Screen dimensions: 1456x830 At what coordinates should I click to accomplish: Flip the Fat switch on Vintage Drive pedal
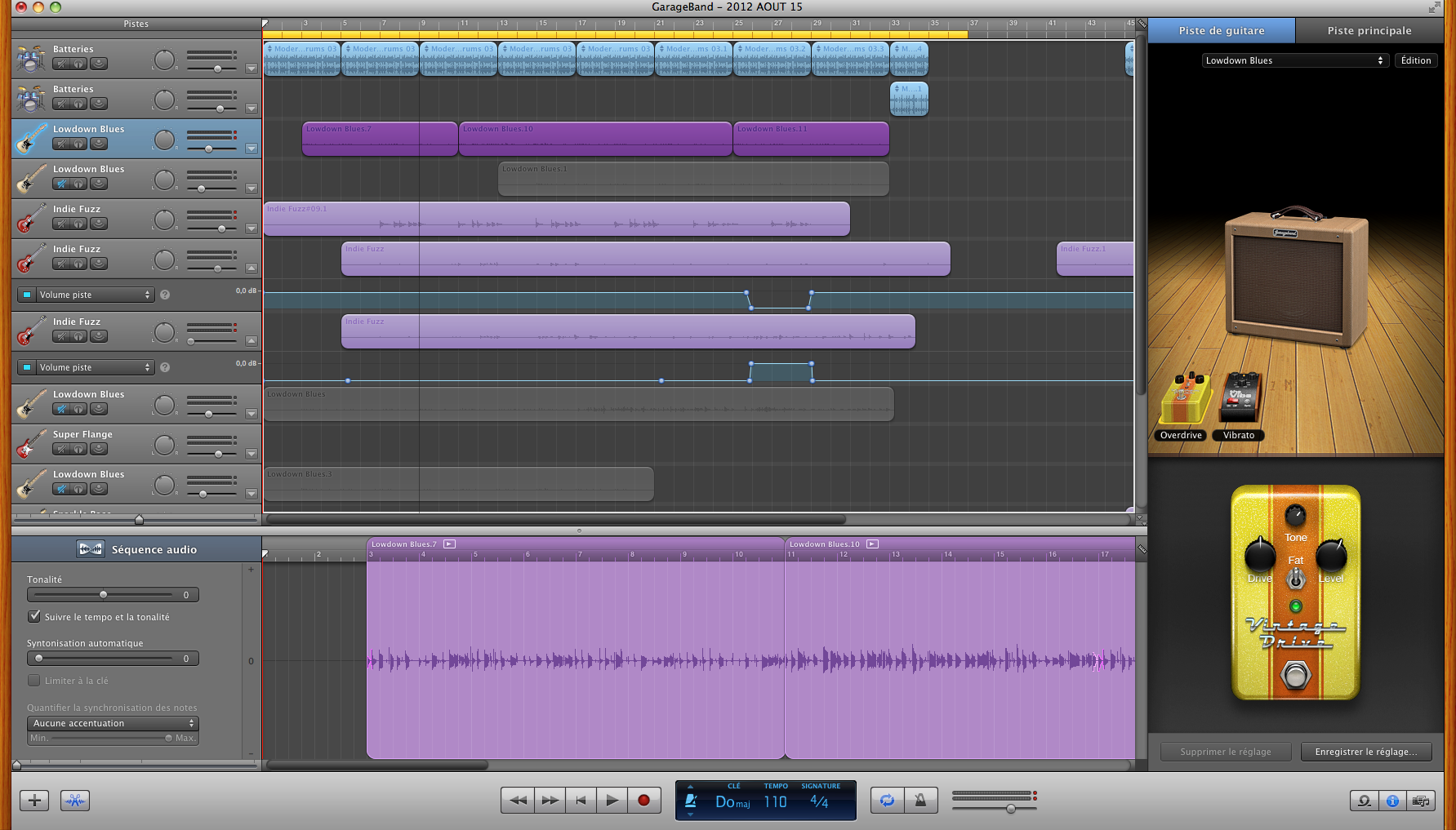click(1296, 579)
